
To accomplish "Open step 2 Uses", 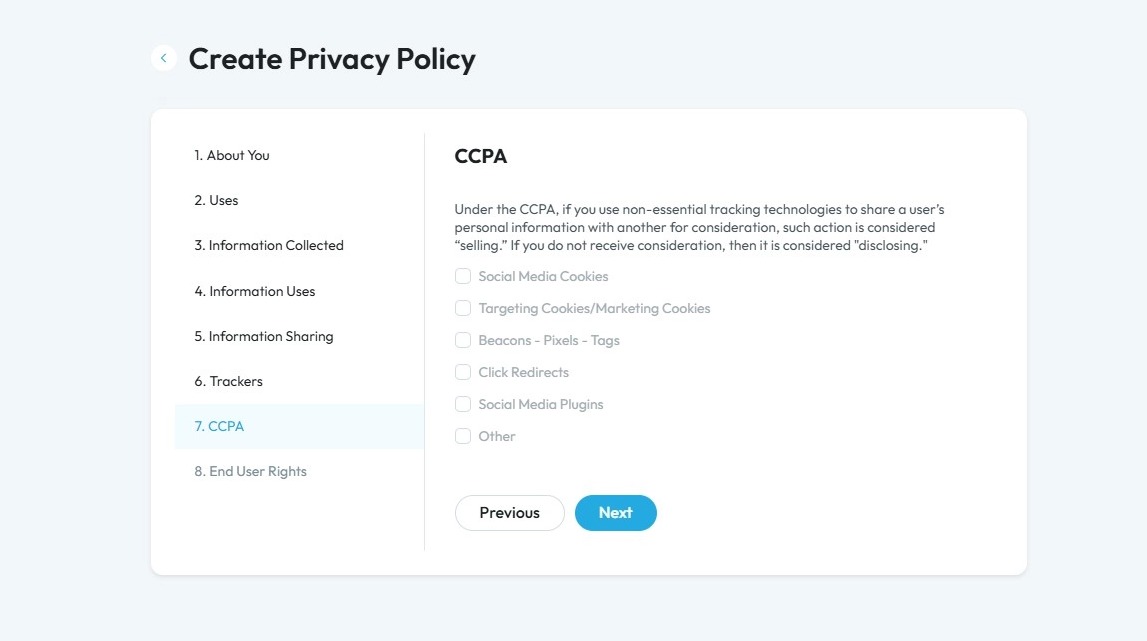I will click(299, 200).
